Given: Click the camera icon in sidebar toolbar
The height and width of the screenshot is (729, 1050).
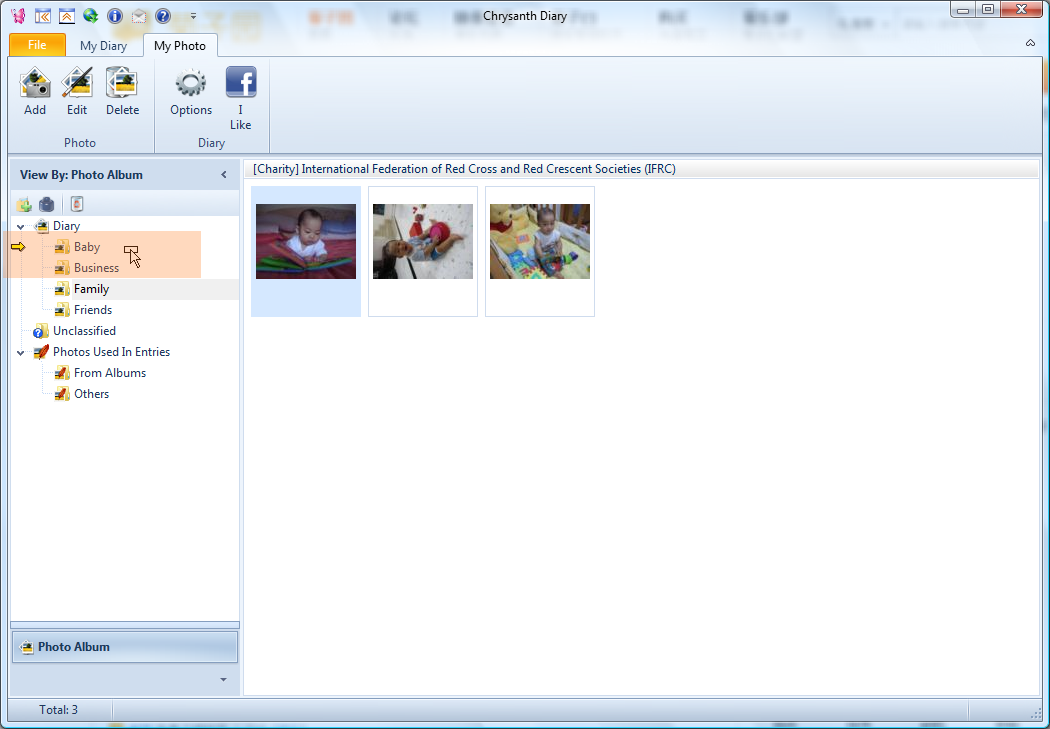Looking at the screenshot, I should [x=47, y=205].
